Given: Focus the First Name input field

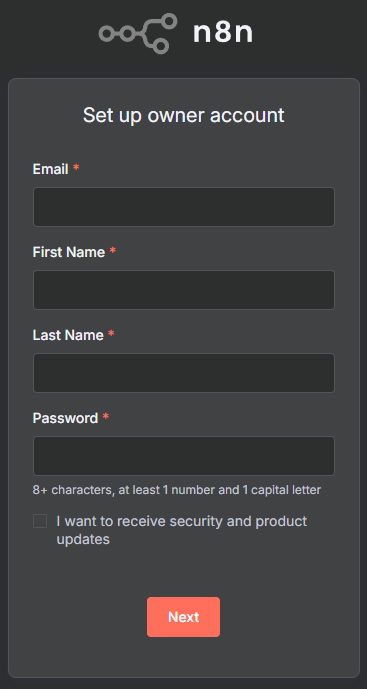Looking at the screenshot, I should [x=184, y=290].
